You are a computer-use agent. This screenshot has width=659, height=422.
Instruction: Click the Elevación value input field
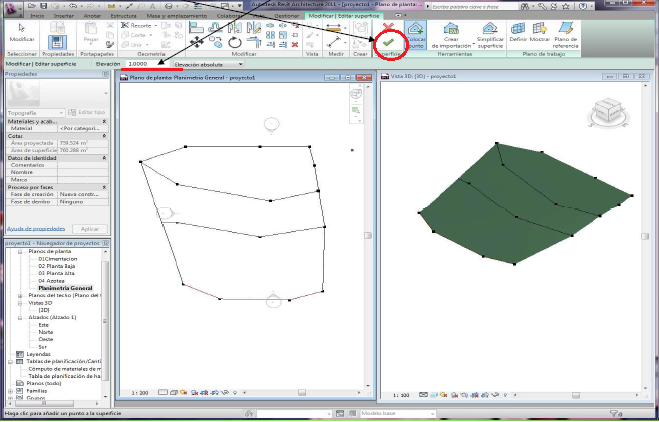click(x=147, y=64)
